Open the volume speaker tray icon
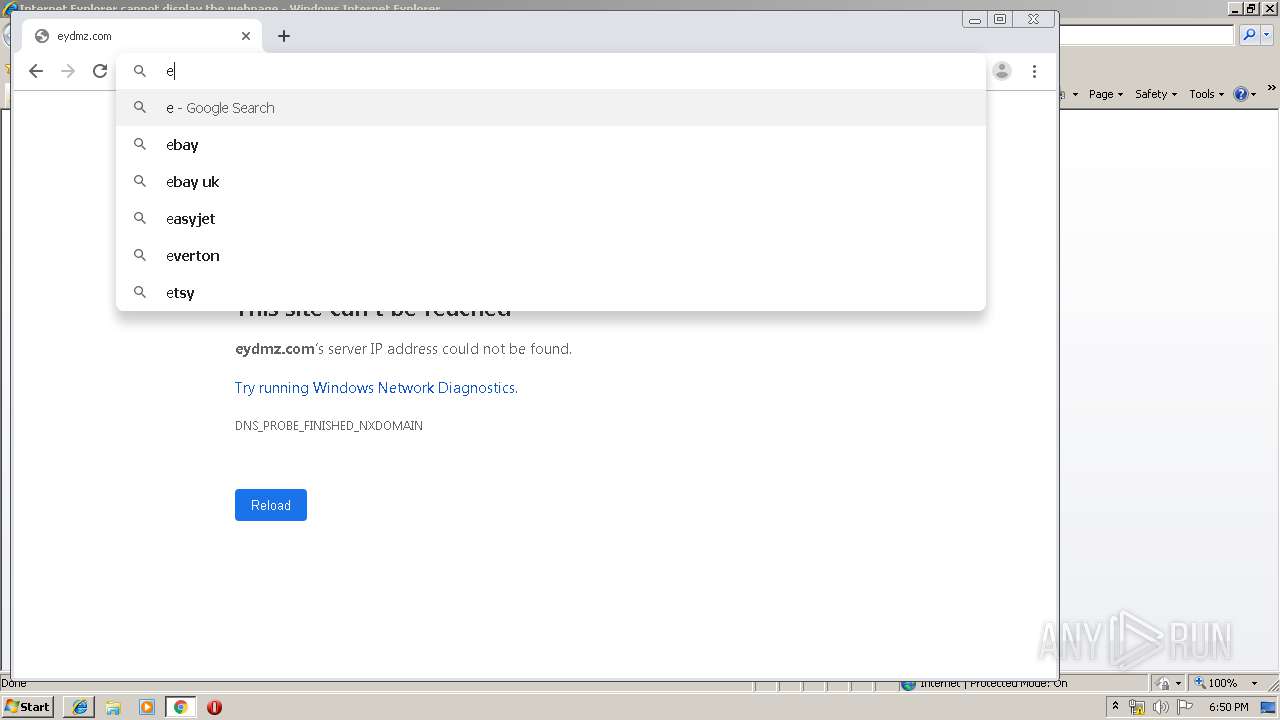Image resolution: width=1280 pixels, height=720 pixels. pyautogui.click(x=1161, y=707)
